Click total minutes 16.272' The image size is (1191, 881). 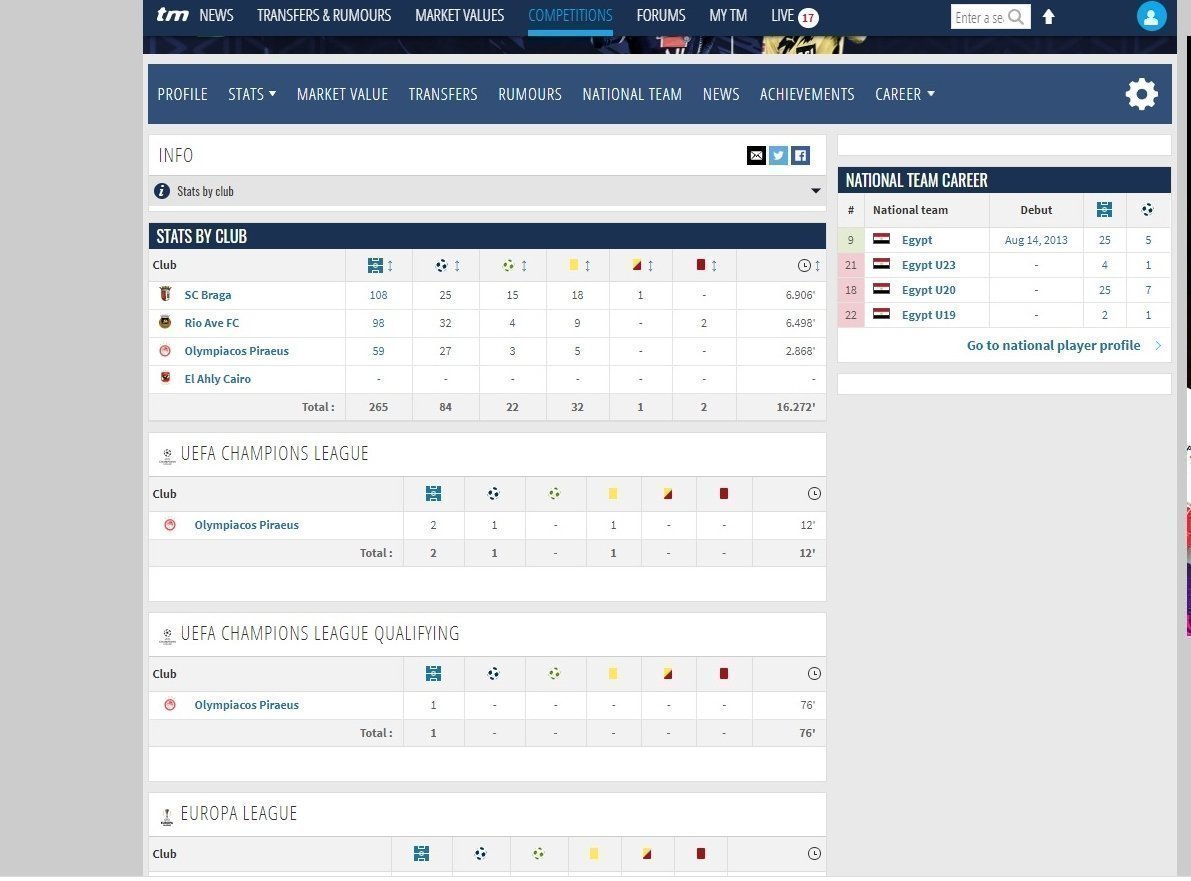(x=795, y=407)
